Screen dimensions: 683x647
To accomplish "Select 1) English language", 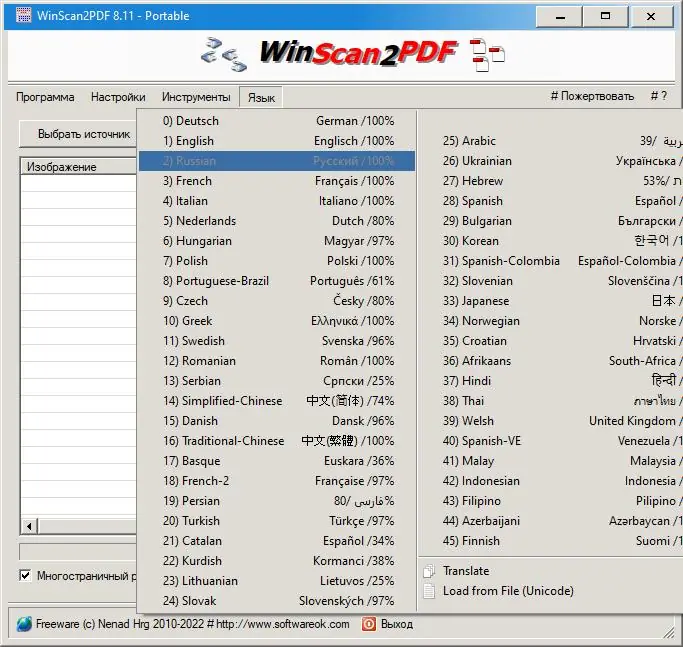I will [277, 141].
